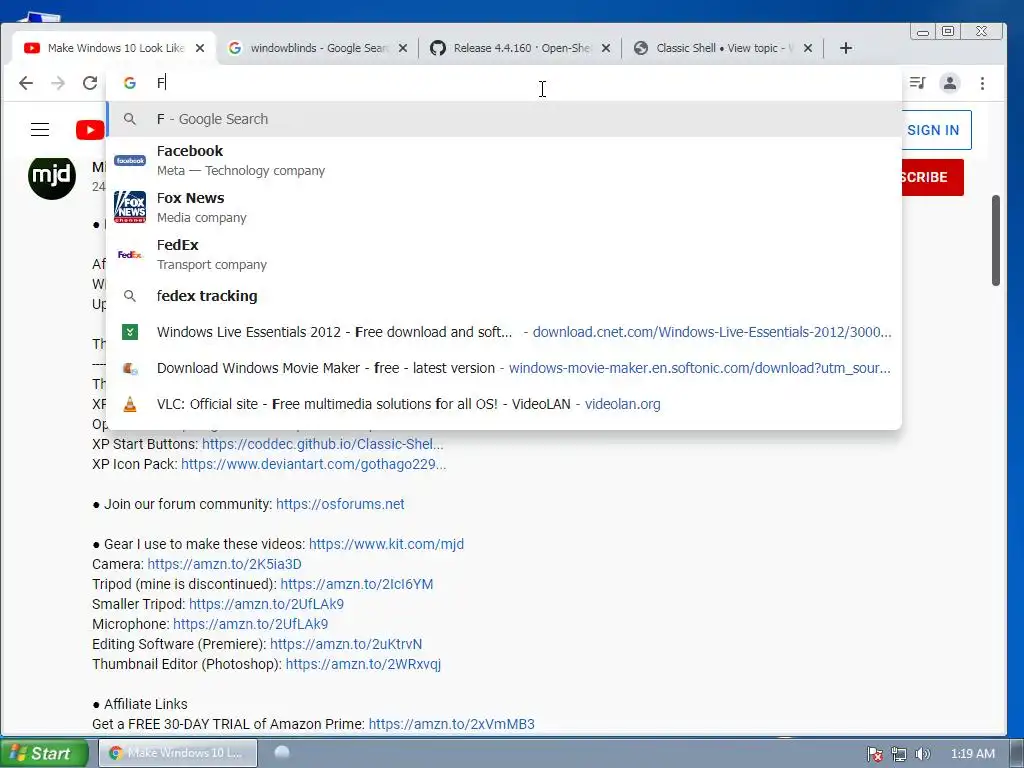Select the Fox News suggestion
This screenshot has width=1024, height=768.
504,207
